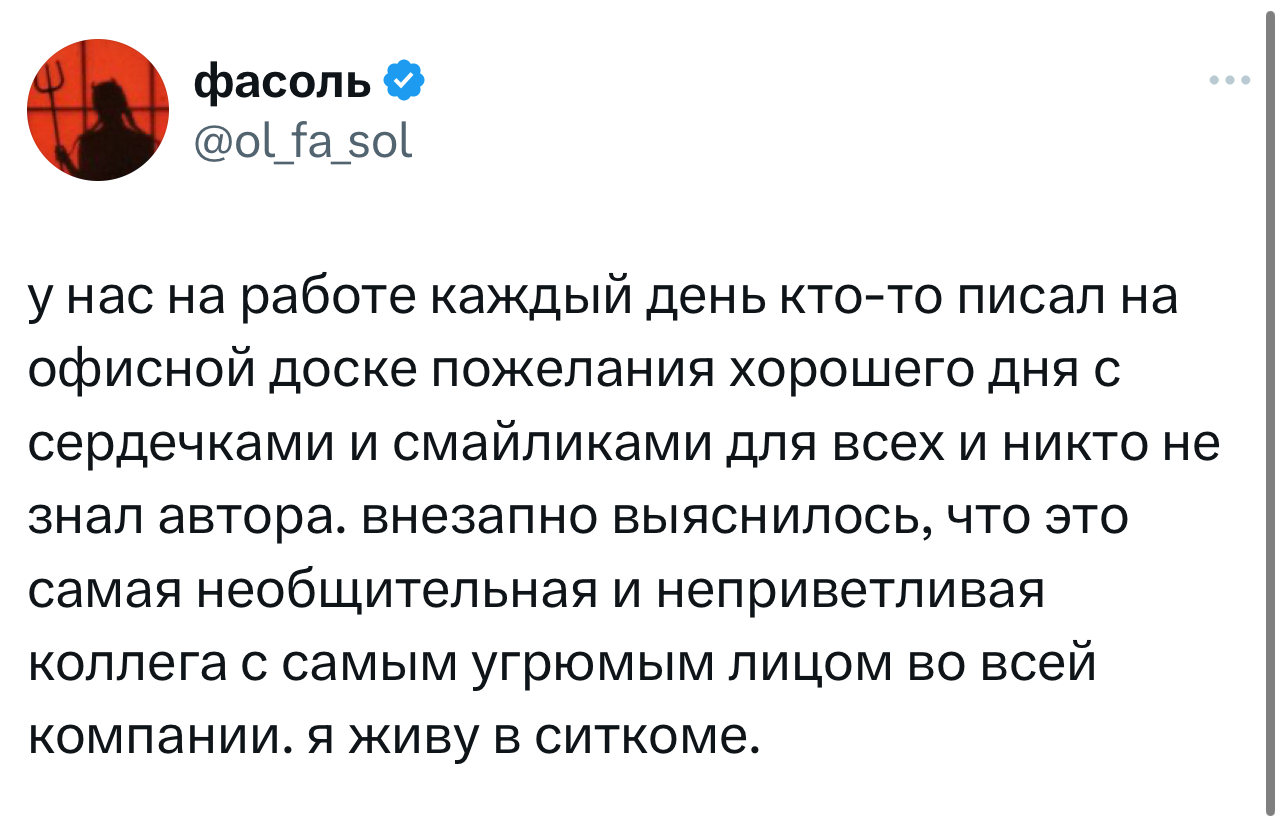
Task: Open the three-dot more options menu
Action: (x=1229, y=81)
